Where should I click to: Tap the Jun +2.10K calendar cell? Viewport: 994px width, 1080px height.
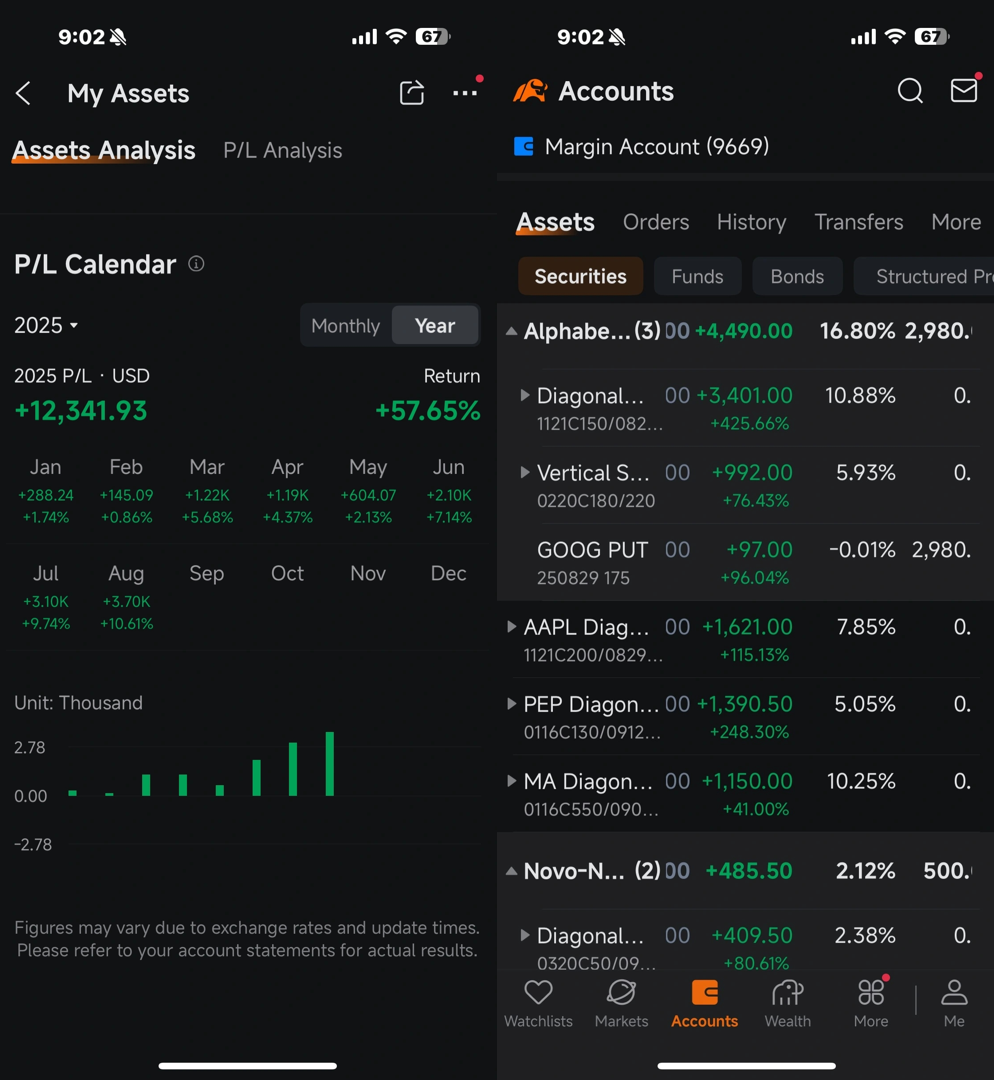[x=448, y=492]
